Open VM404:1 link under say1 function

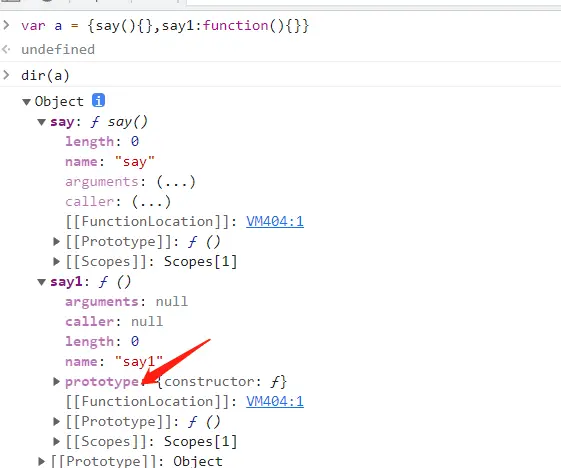coord(275,401)
